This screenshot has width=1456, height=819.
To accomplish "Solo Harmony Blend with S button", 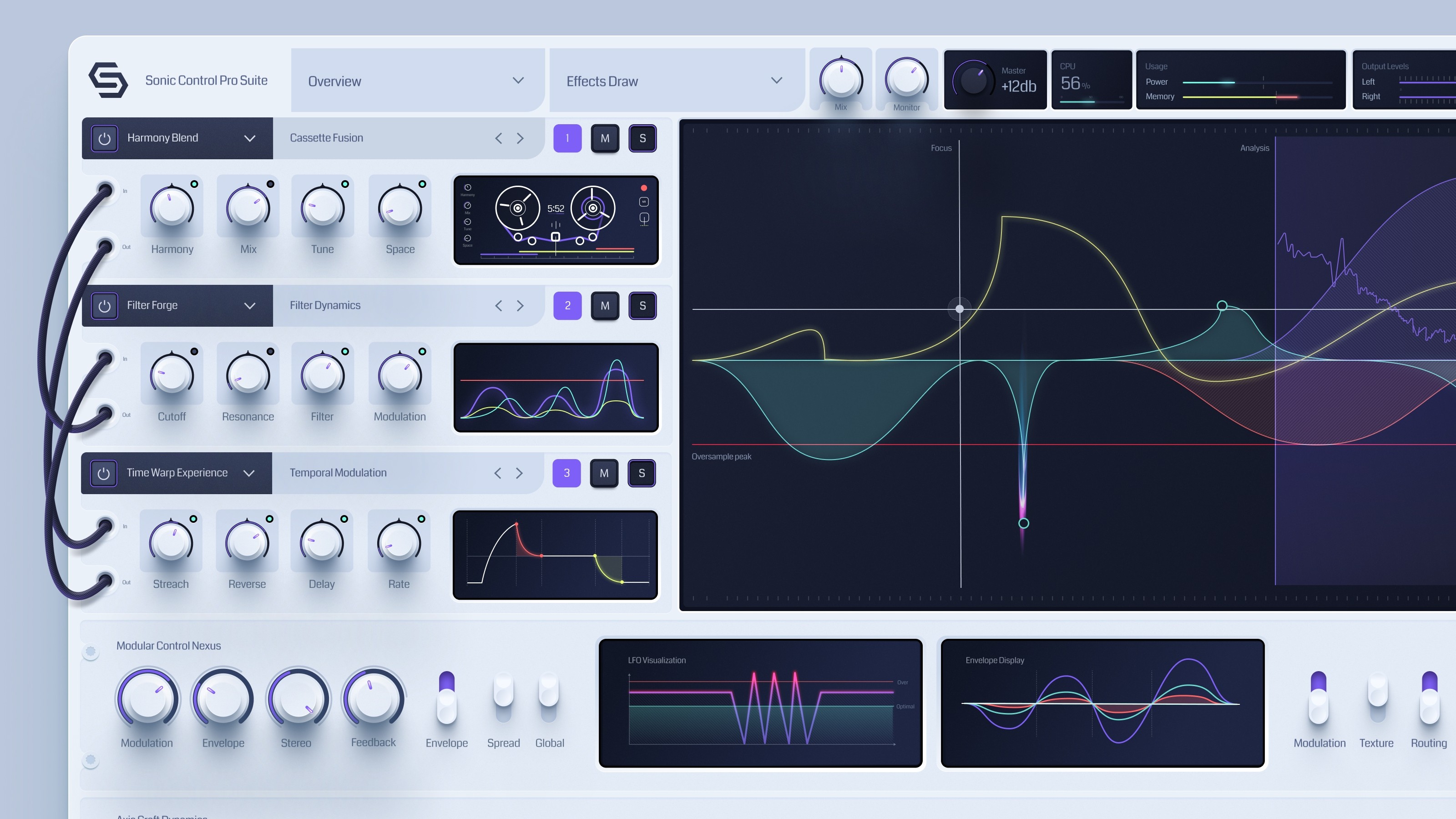I will 642,138.
